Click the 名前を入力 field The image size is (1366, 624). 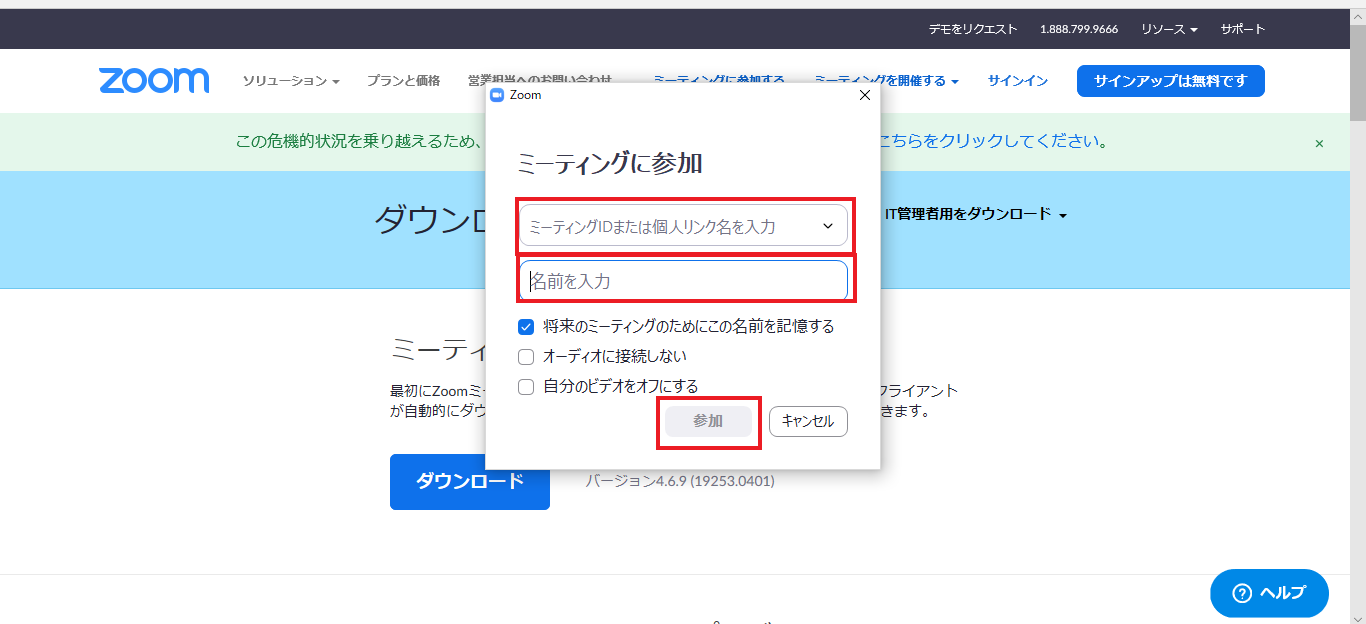tap(683, 281)
